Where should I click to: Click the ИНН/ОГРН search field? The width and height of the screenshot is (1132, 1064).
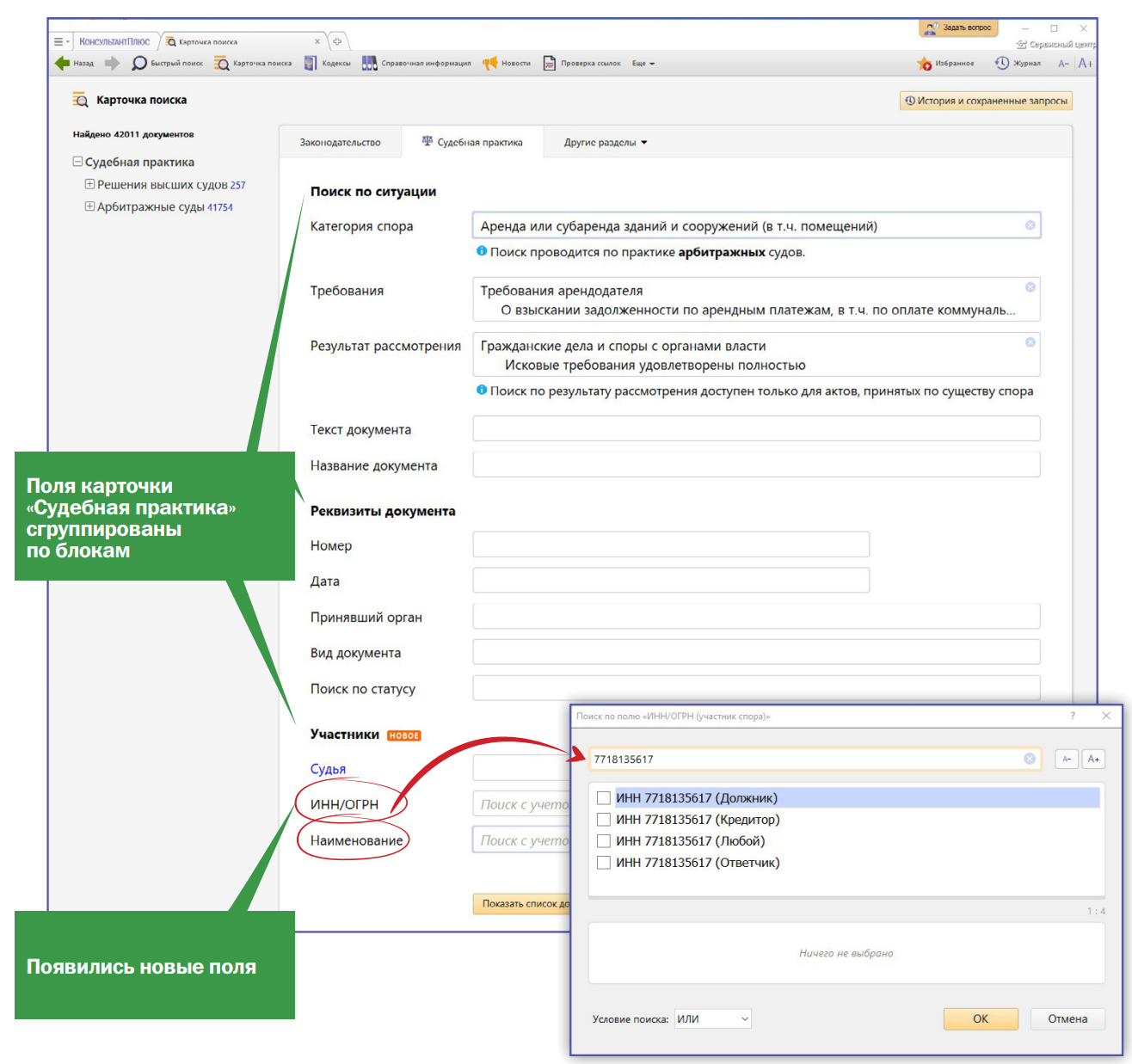click(x=521, y=804)
